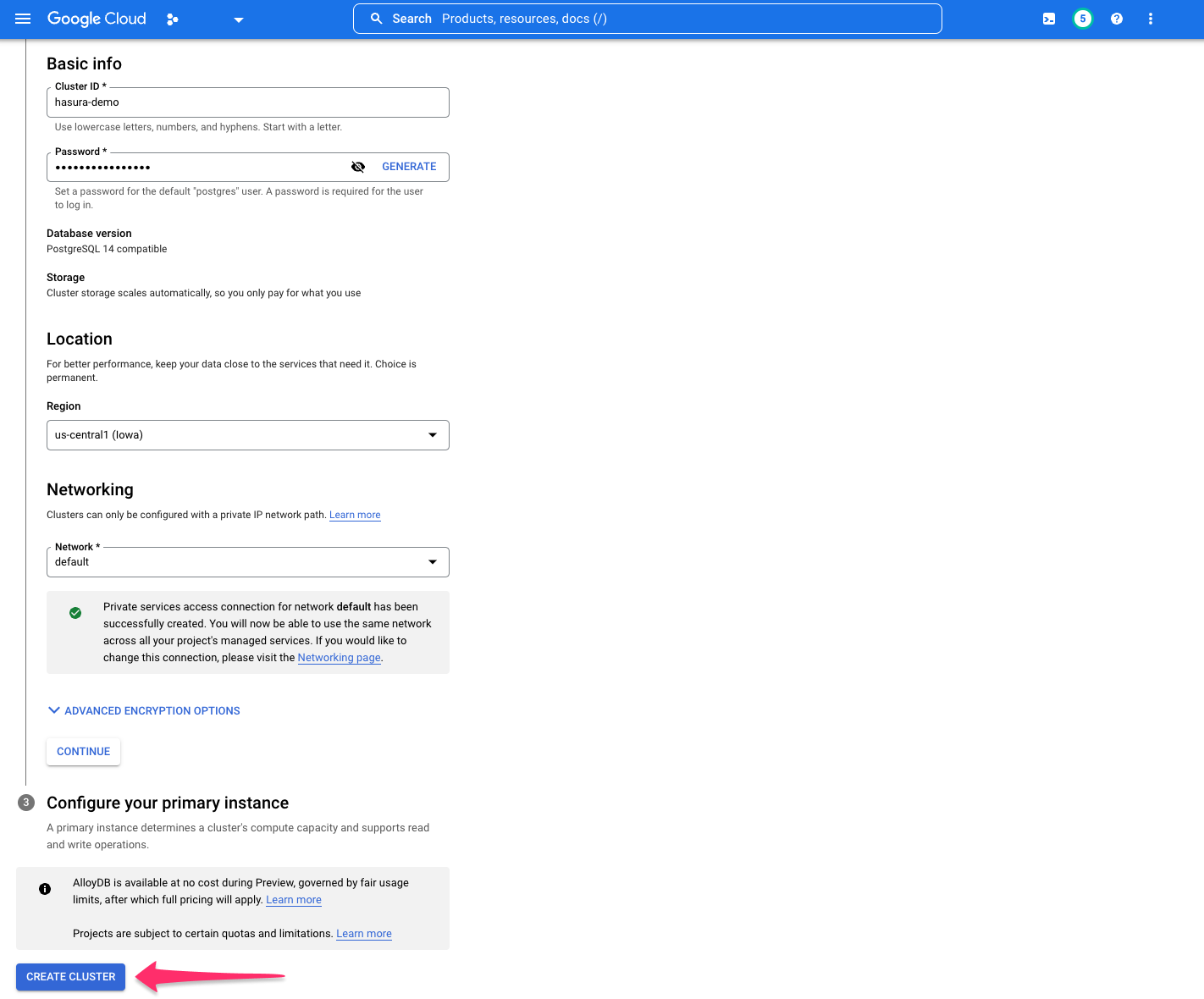This screenshot has width=1204, height=999.
Task: Click the Google Cloud logo
Action: pos(96,19)
